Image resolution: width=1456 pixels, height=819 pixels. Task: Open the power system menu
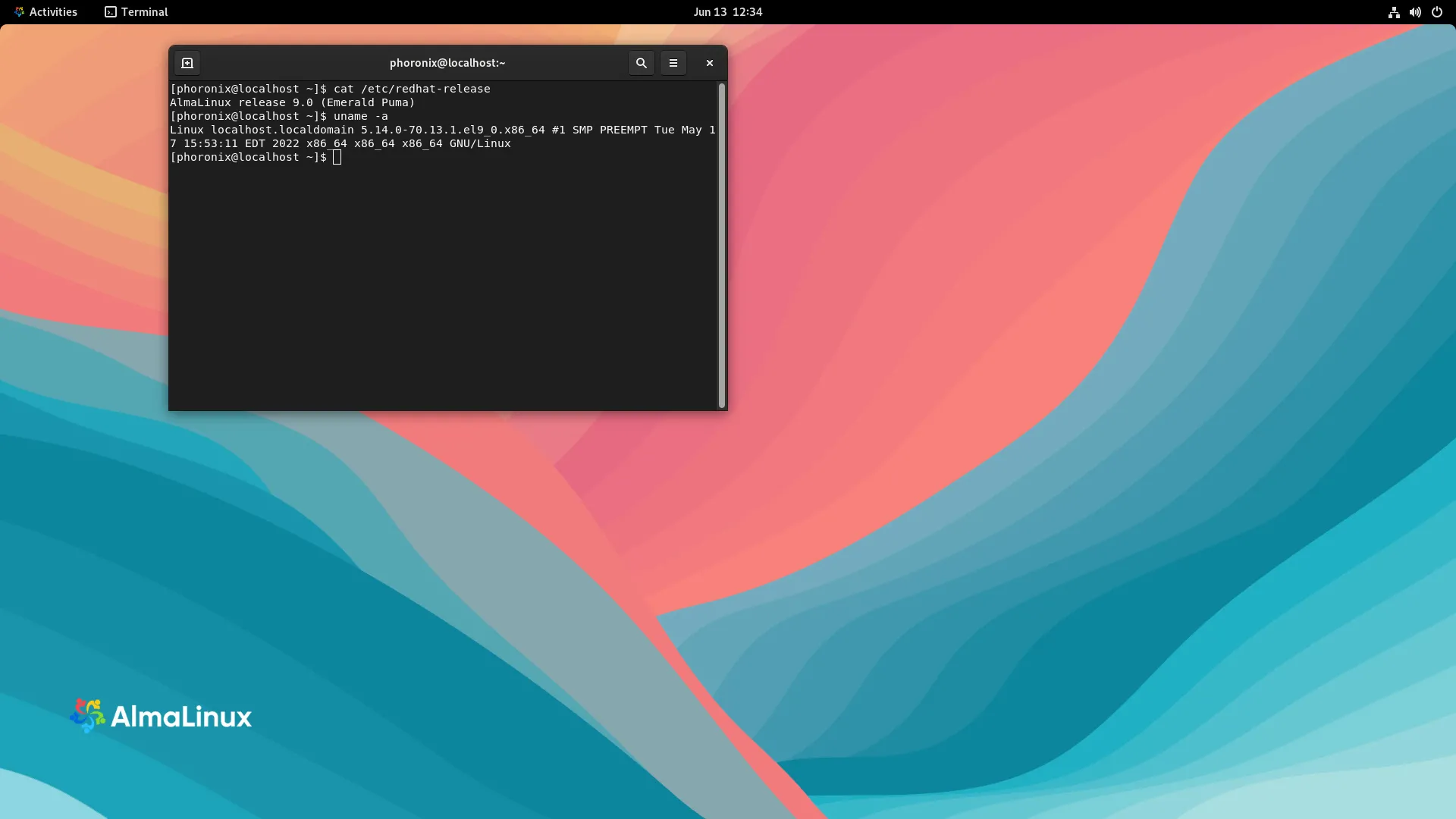[1436, 12]
